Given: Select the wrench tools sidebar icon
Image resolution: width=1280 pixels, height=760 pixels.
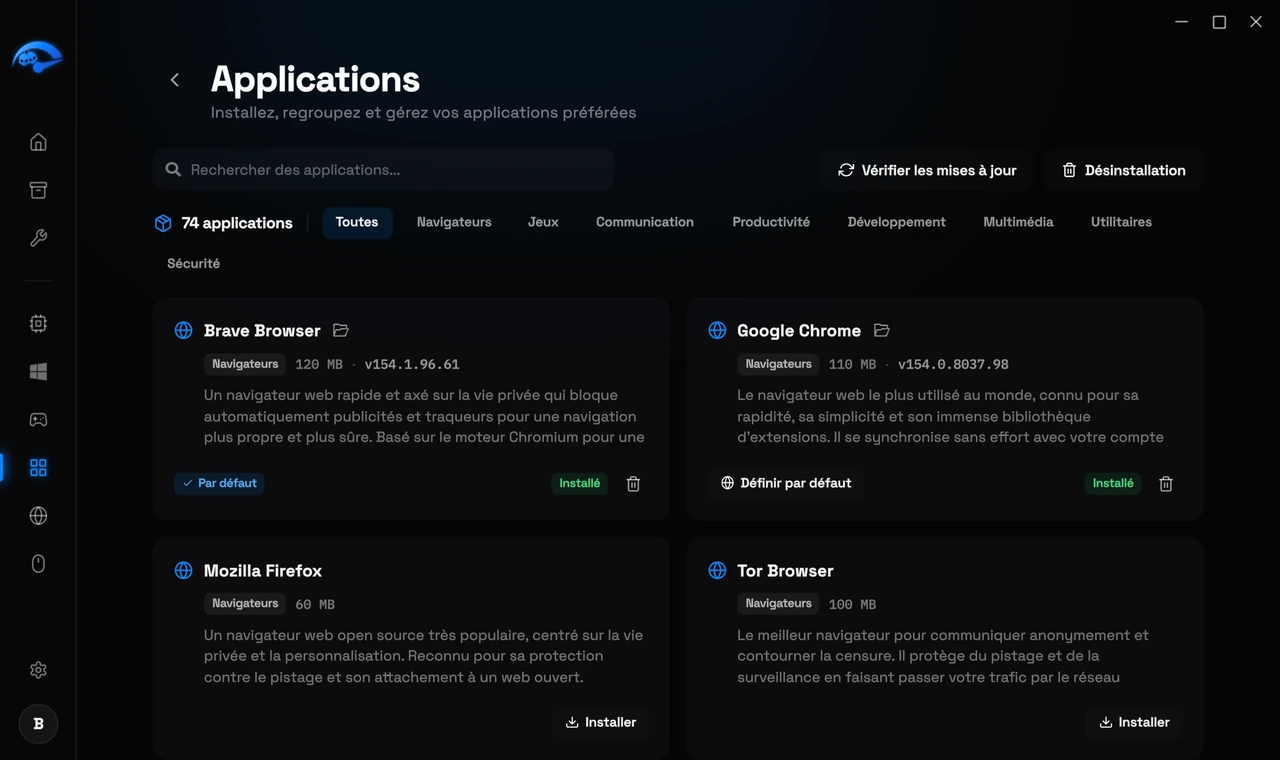Looking at the screenshot, I should point(38,238).
